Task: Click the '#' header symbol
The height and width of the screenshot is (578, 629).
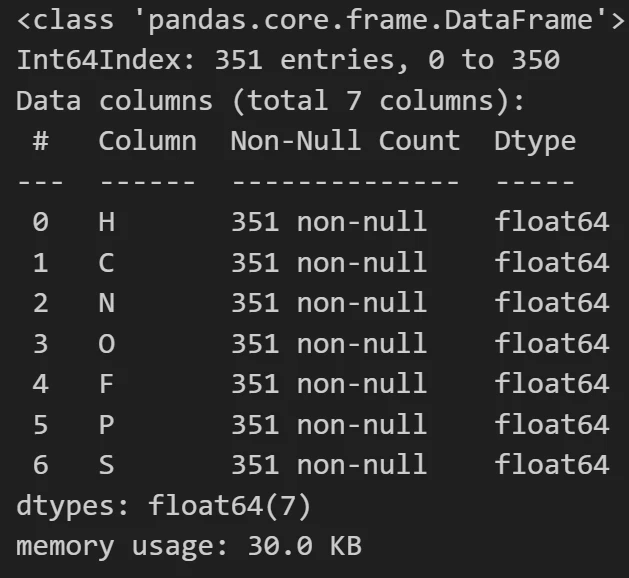Action: click(41, 141)
